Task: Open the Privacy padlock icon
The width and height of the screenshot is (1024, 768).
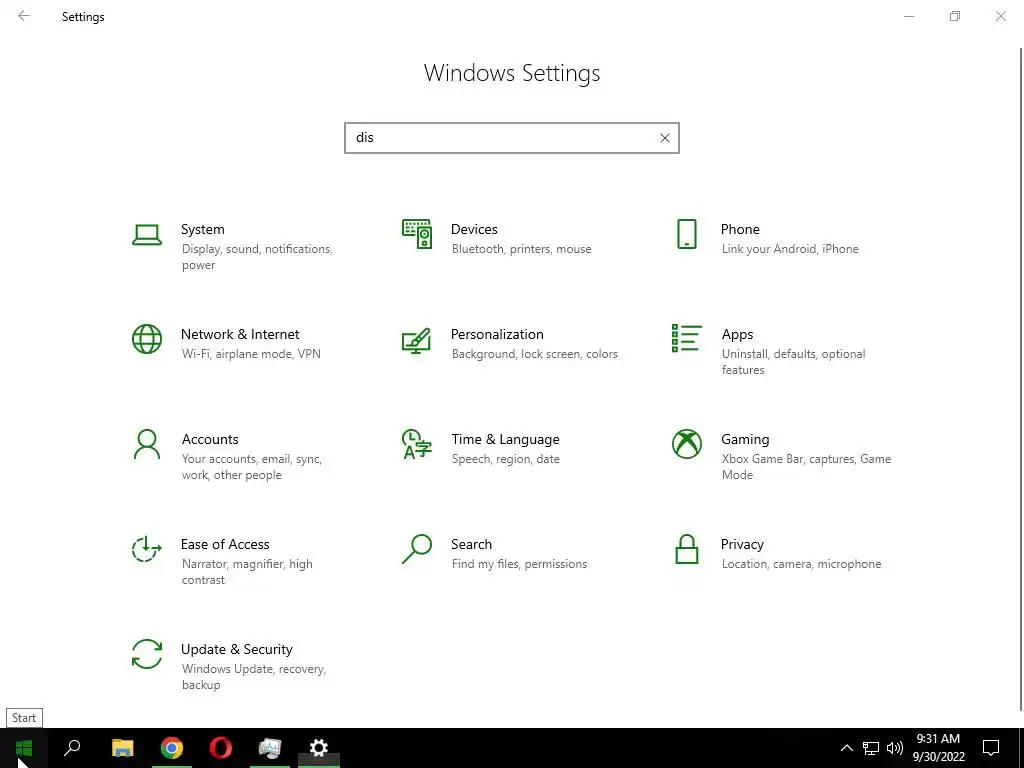Action: tap(686, 549)
